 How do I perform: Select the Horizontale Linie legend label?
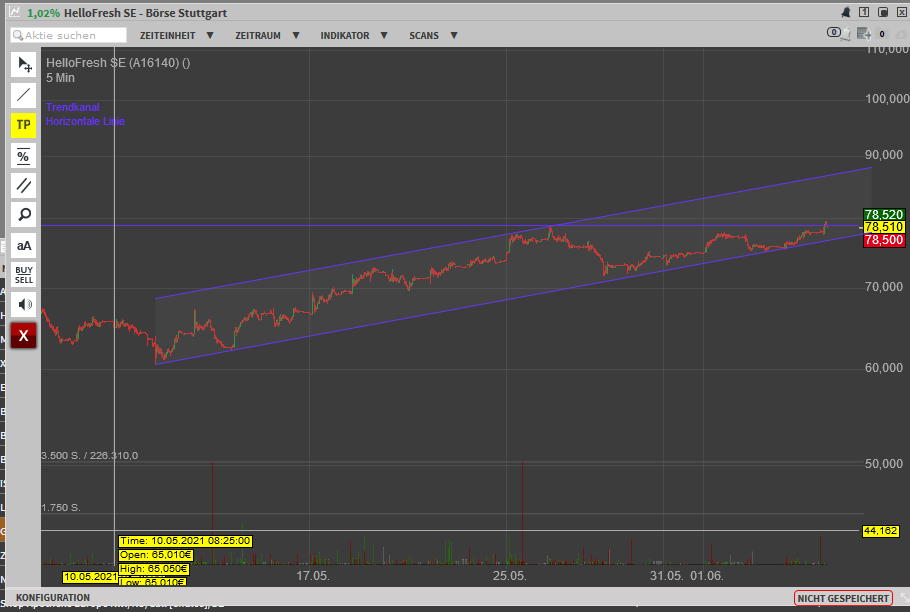85,121
